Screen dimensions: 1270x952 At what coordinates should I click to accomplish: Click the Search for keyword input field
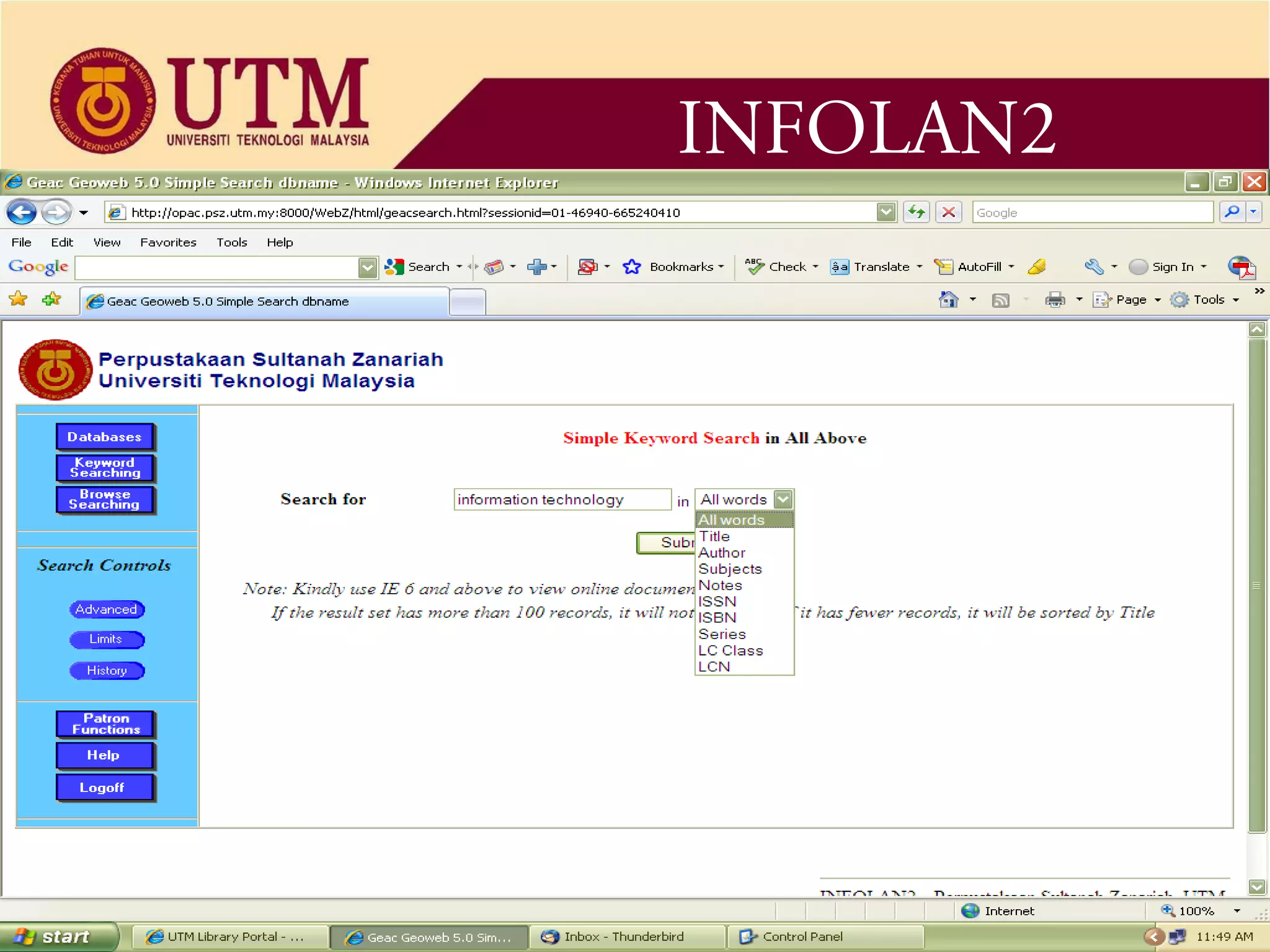tap(562, 500)
